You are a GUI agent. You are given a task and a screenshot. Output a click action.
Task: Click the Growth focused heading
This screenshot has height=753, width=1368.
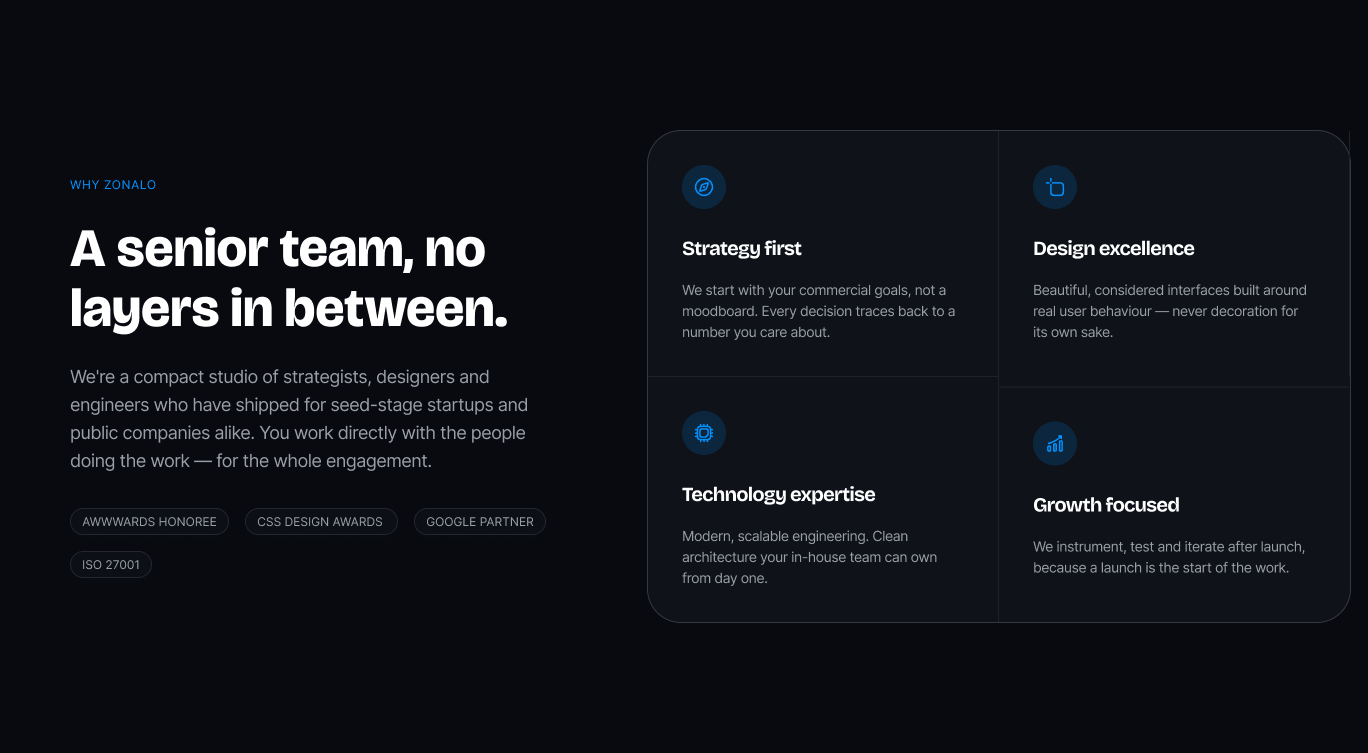[1106, 505]
